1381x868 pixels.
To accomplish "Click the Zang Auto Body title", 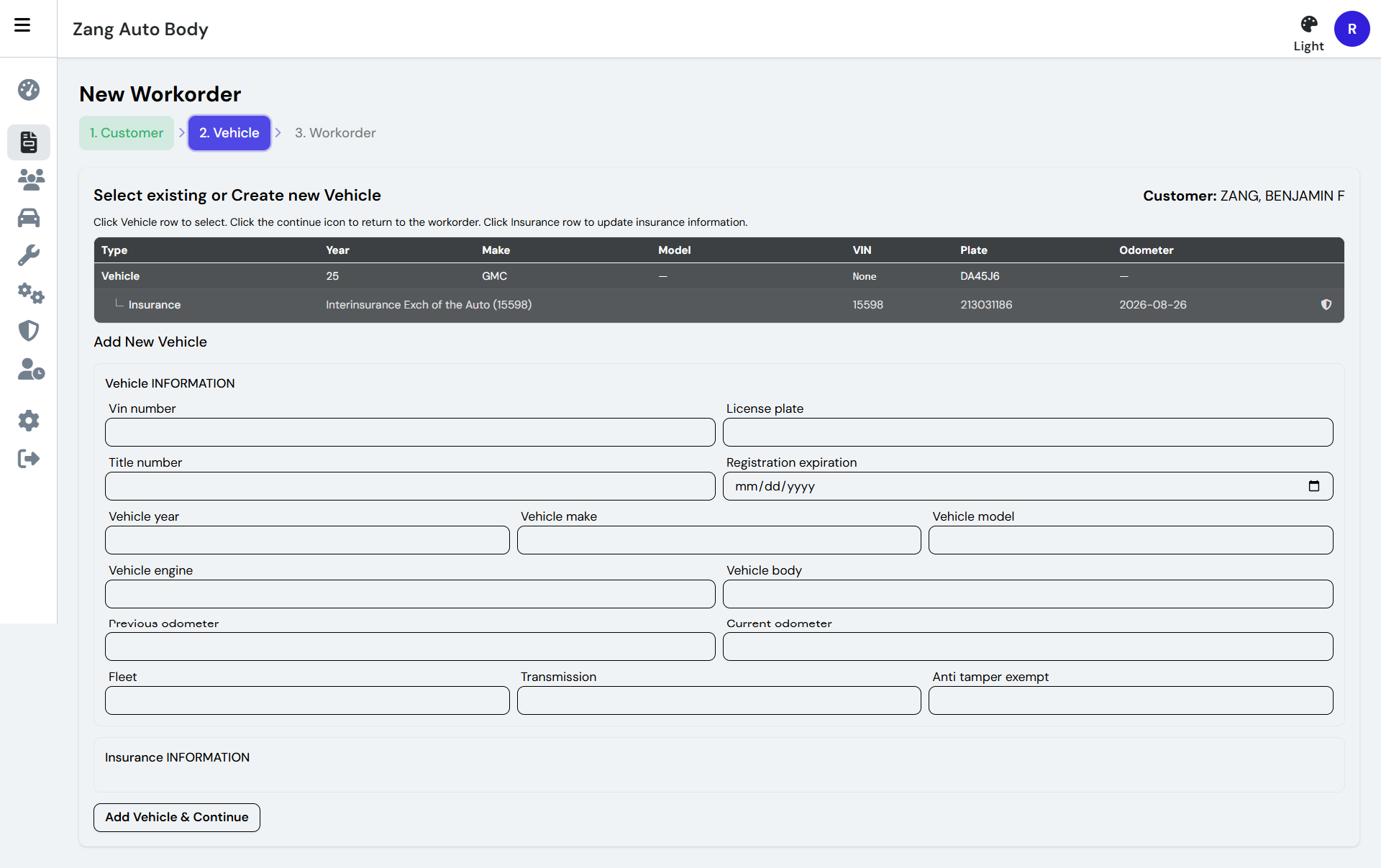I will tap(140, 29).
